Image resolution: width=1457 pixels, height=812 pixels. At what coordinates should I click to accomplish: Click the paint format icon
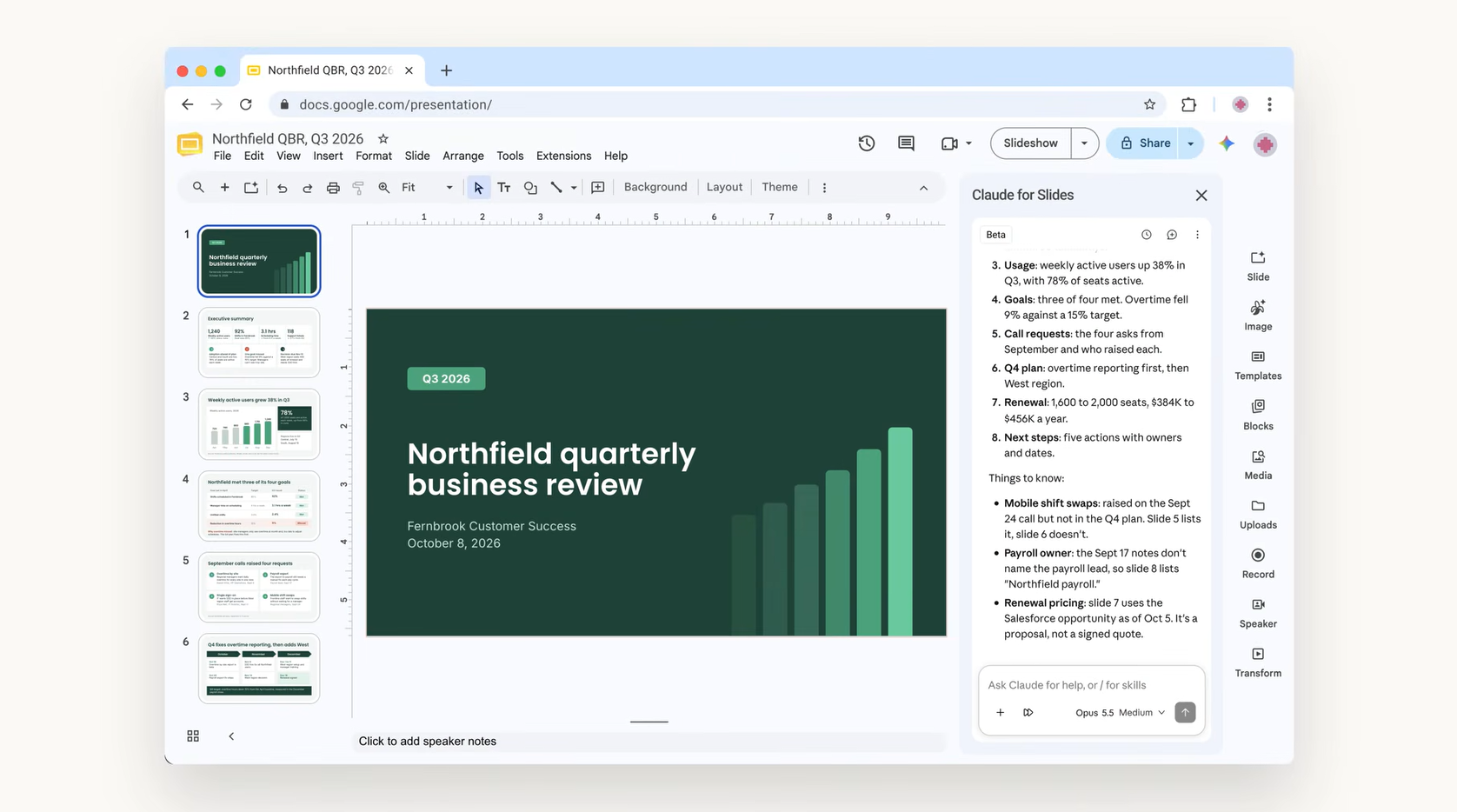tap(358, 188)
